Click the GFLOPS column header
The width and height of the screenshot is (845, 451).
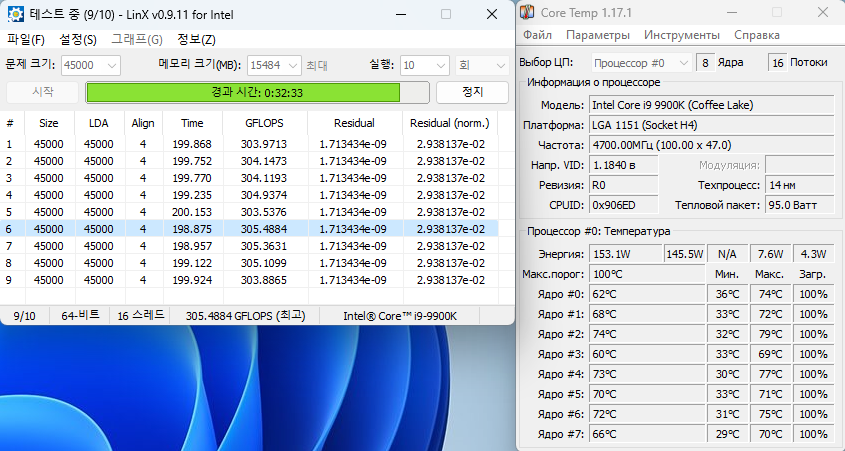[x=264, y=123]
